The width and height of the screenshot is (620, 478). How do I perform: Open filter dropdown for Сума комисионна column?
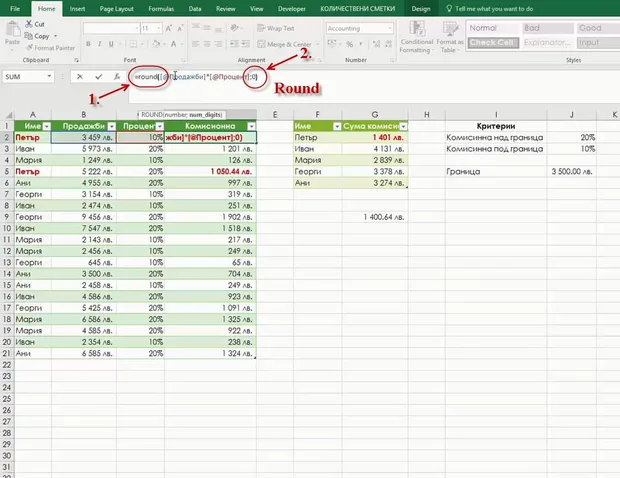pyautogui.click(x=403, y=127)
